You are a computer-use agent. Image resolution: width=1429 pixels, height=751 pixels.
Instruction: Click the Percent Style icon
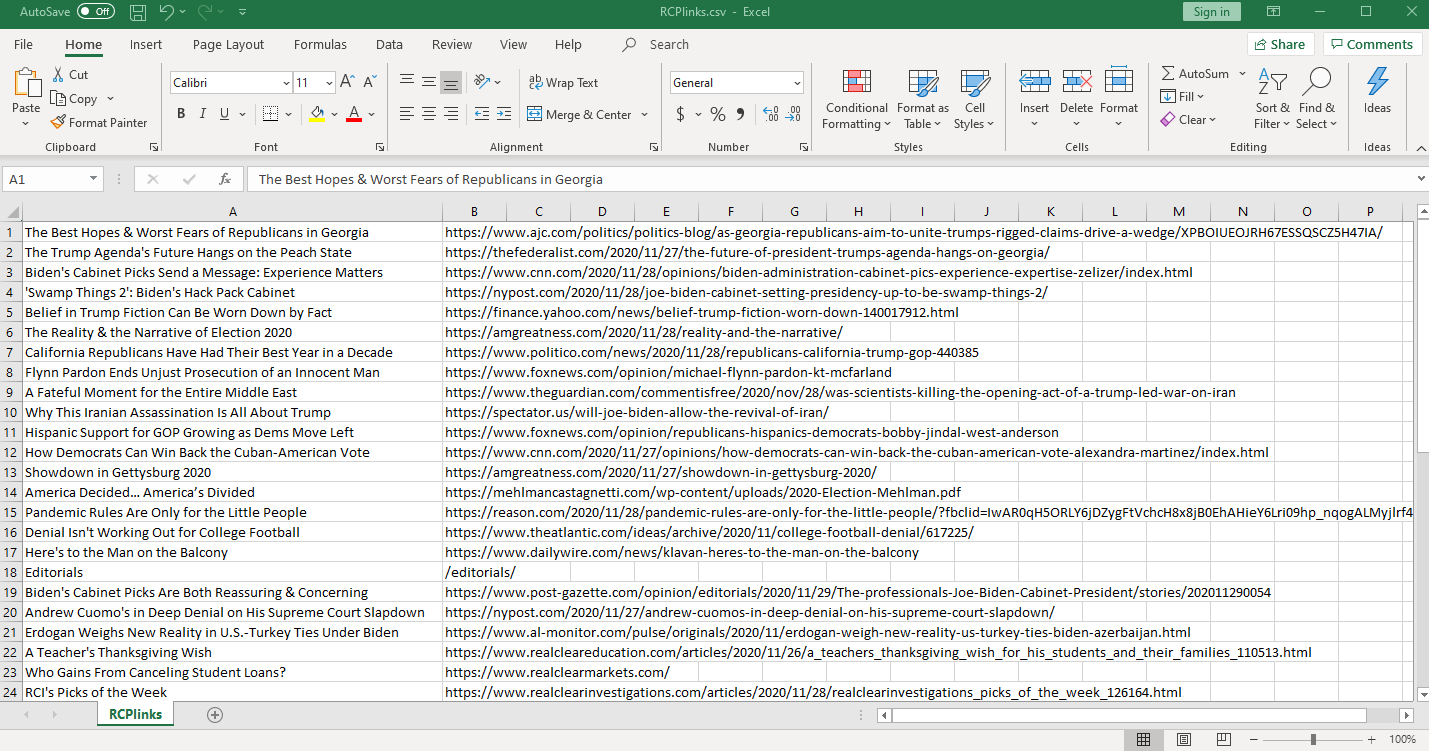click(717, 114)
